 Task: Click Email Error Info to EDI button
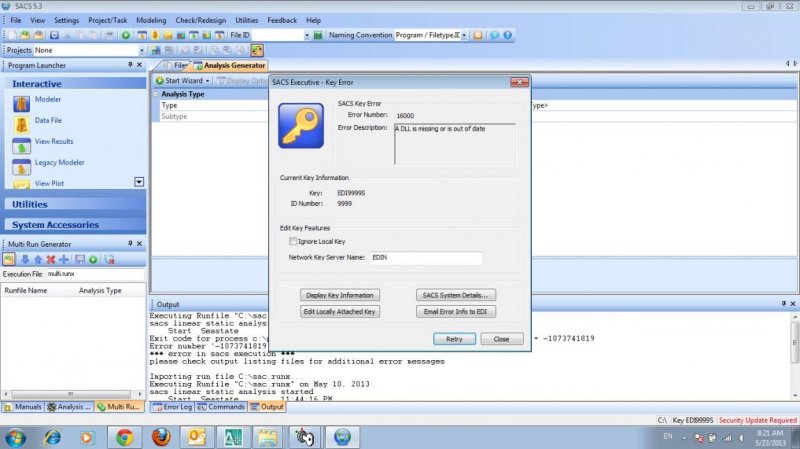point(456,311)
